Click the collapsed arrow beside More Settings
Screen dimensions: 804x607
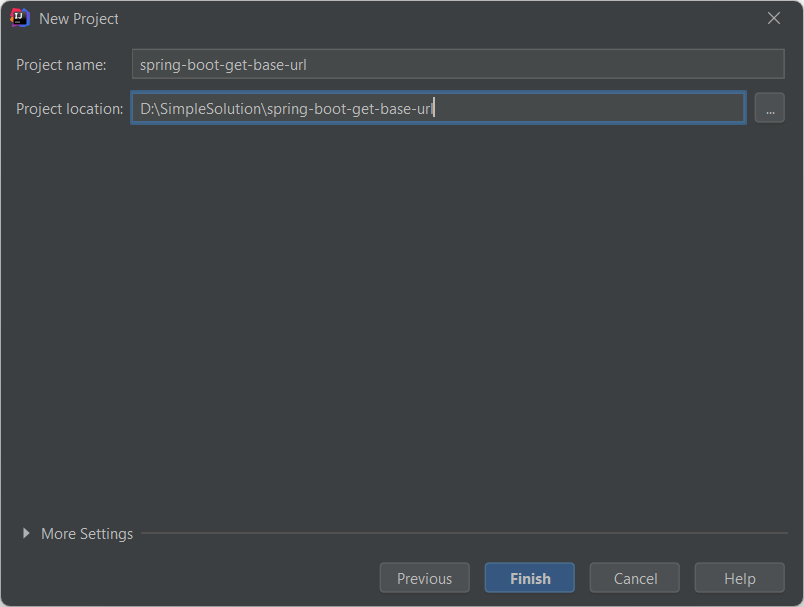tap(26, 533)
